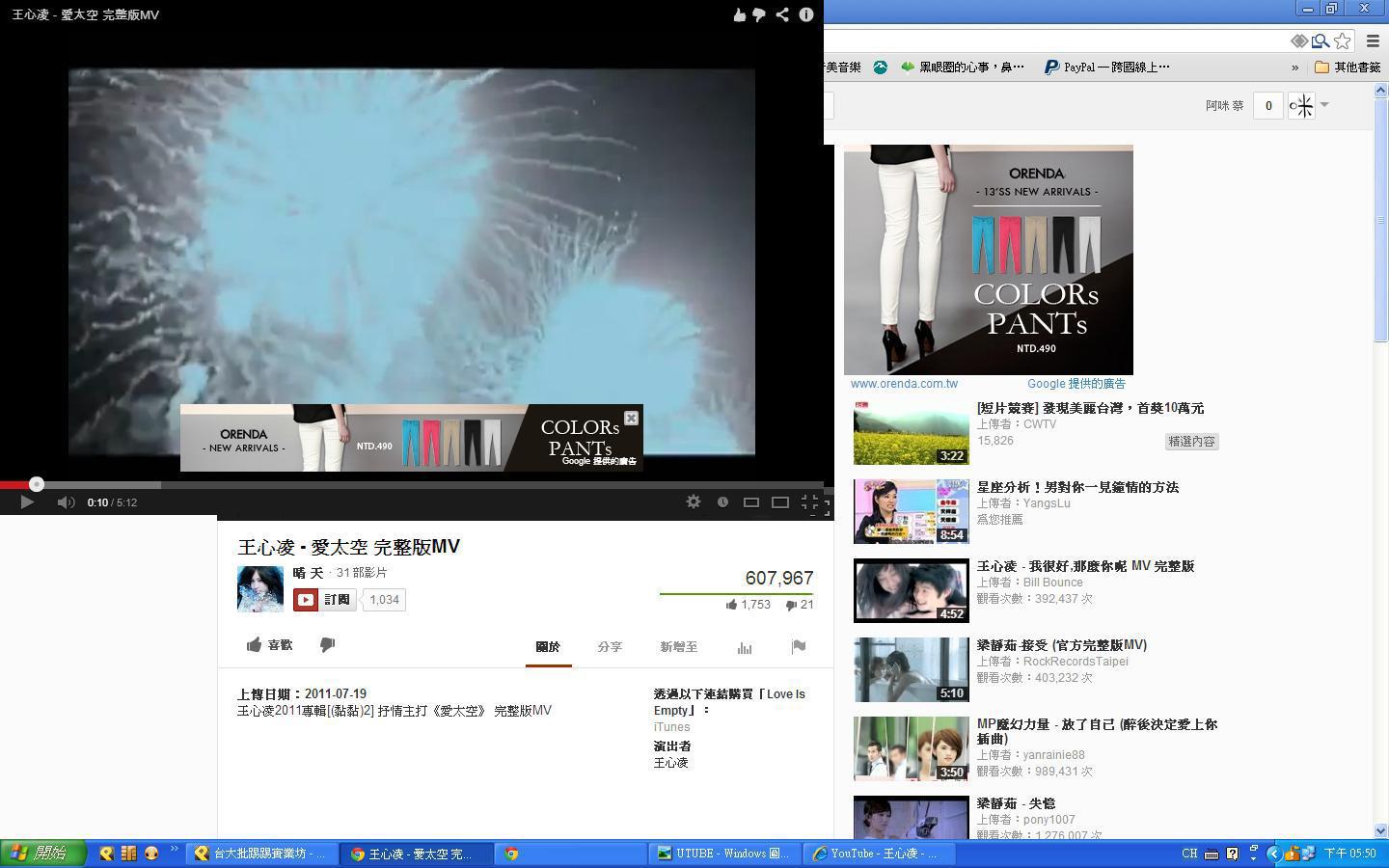This screenshot has width=1389, height=868.
Task: Click Google 提供的廣告 link
Action: (1076, 384)
